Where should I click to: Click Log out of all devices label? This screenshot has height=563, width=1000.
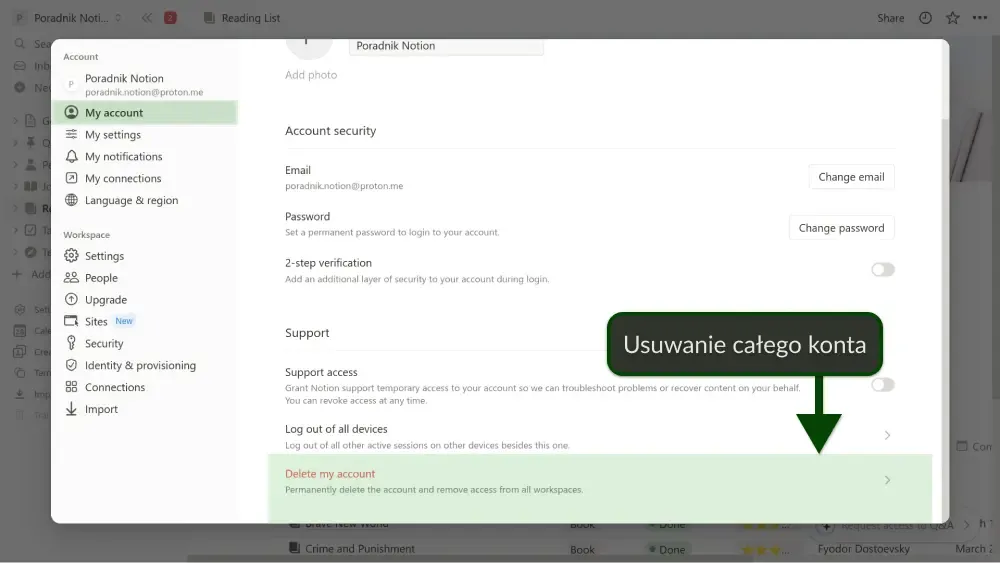pyautogui.click(x=336, y=429)
